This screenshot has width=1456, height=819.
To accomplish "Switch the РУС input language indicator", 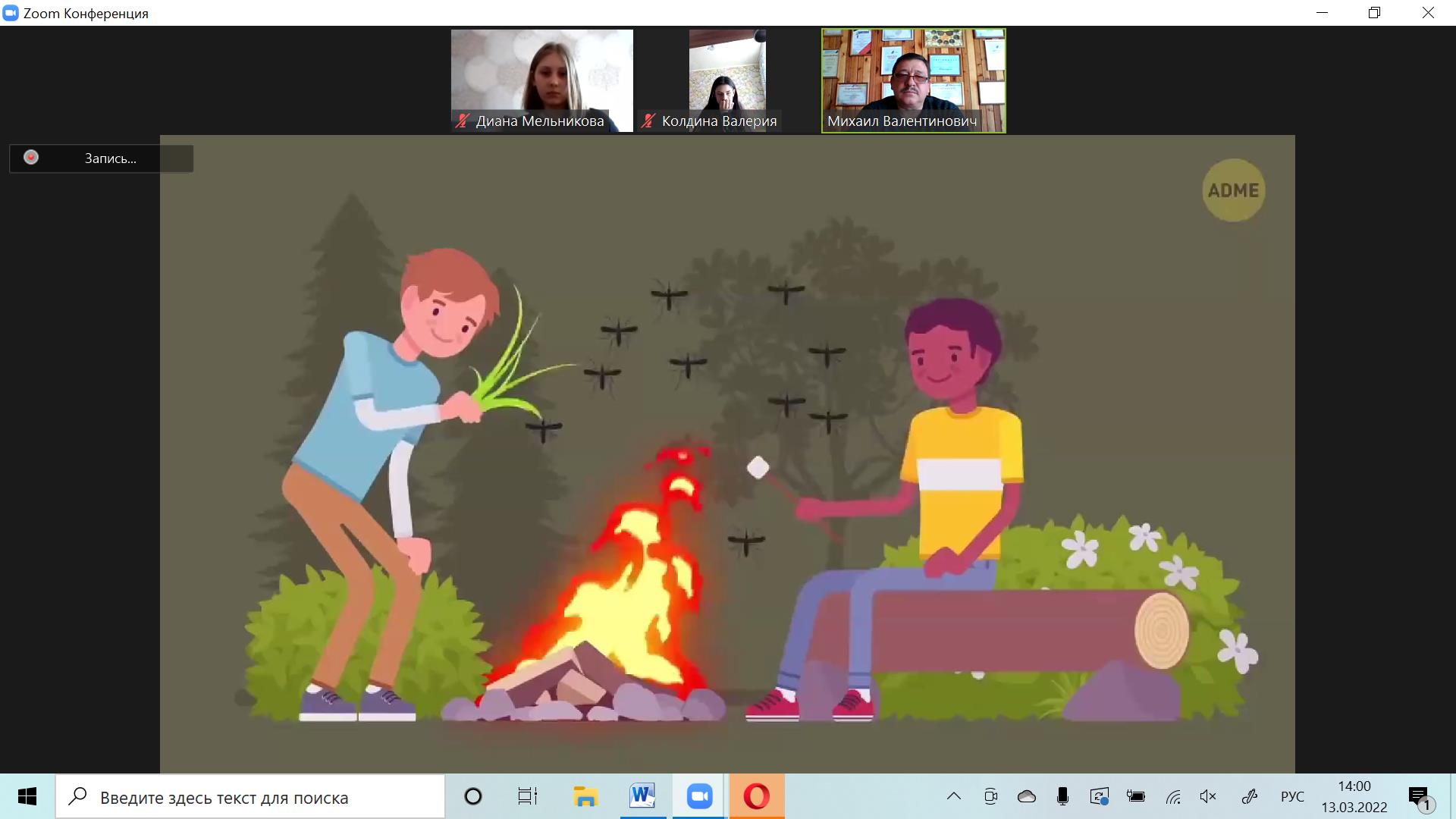I will pos(1292,796).
